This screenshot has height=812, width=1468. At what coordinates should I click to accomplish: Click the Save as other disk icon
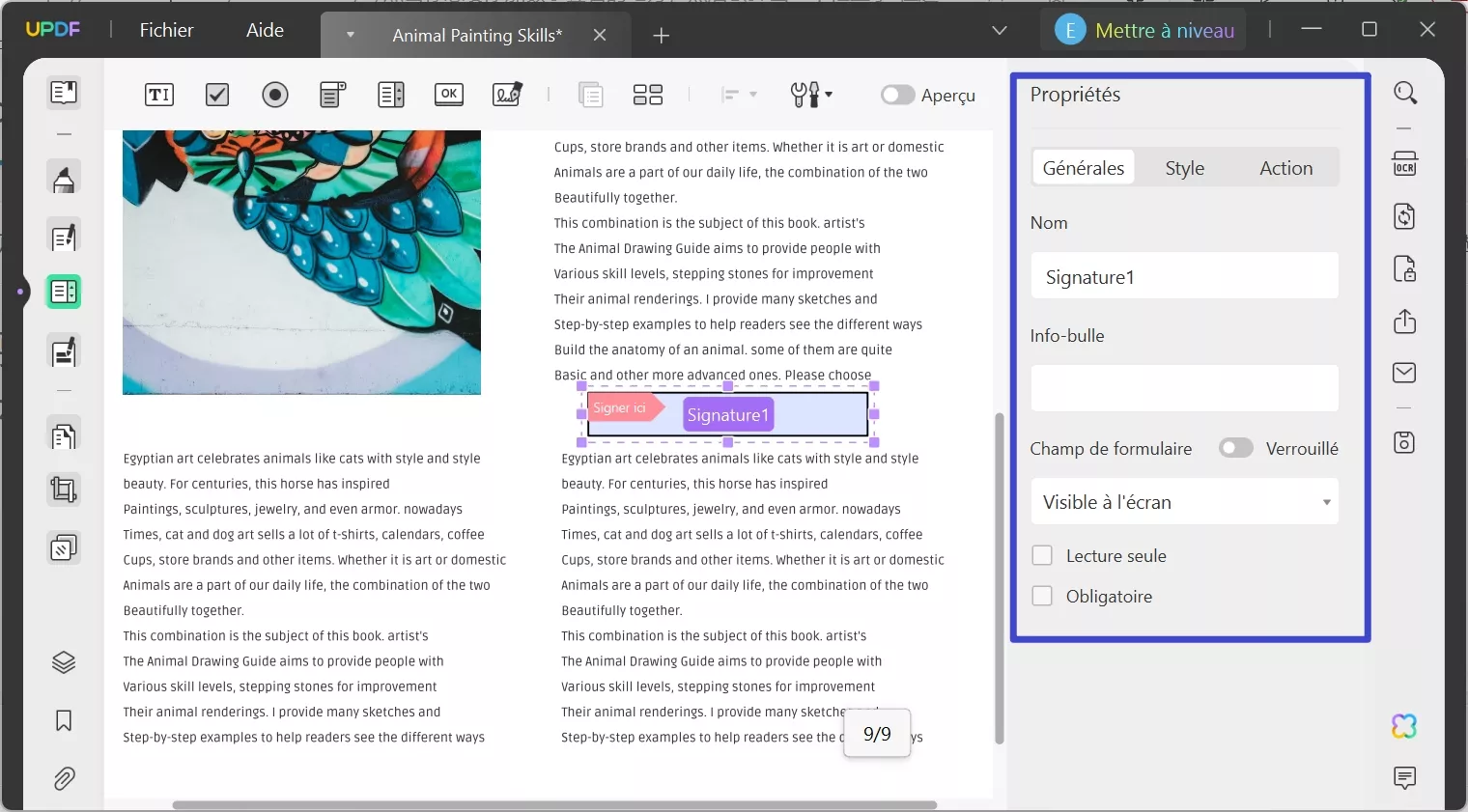tap(1405, 442)
